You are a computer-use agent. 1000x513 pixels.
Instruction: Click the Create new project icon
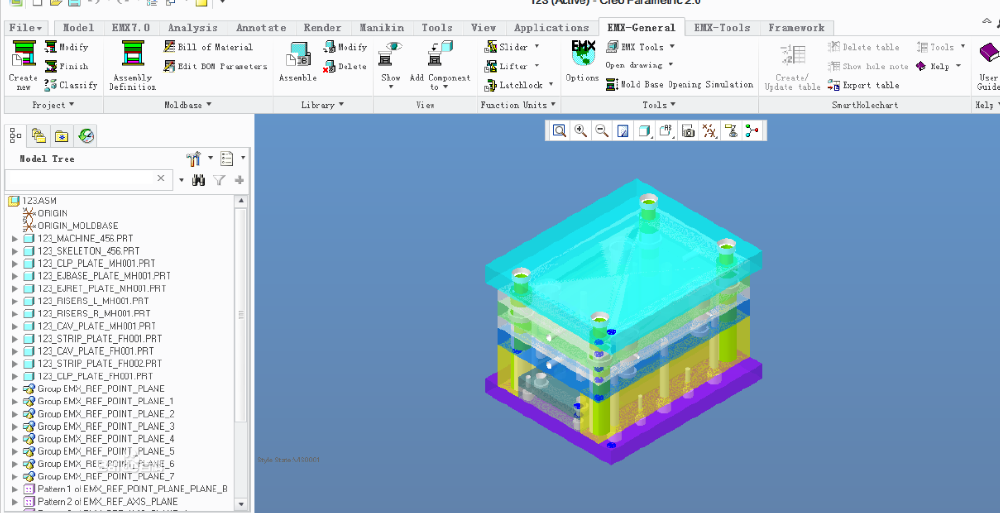(24, 54)
